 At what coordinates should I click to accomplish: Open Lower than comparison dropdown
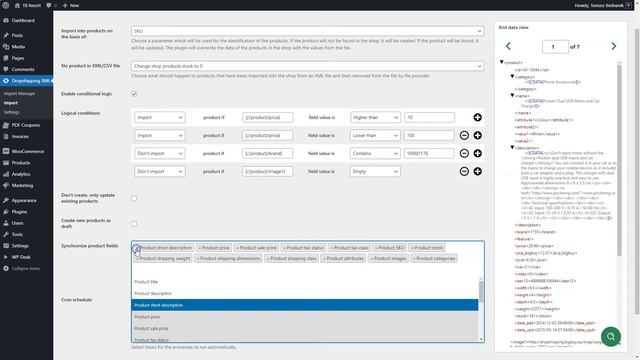[375, 136]
